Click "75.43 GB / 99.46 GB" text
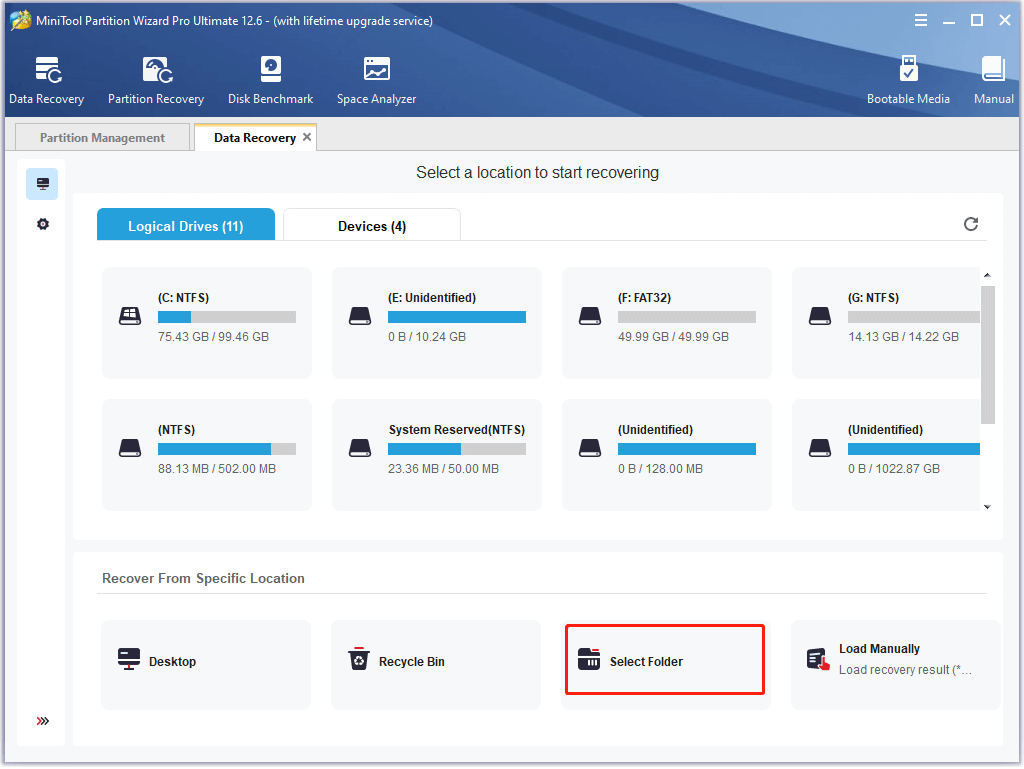 214,337
